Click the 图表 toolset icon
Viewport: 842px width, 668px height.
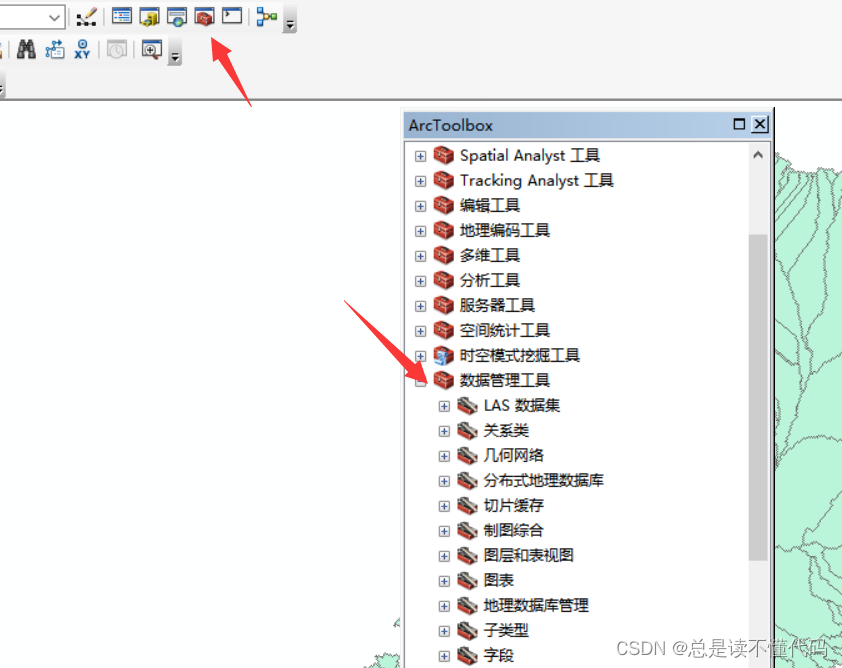467,580
